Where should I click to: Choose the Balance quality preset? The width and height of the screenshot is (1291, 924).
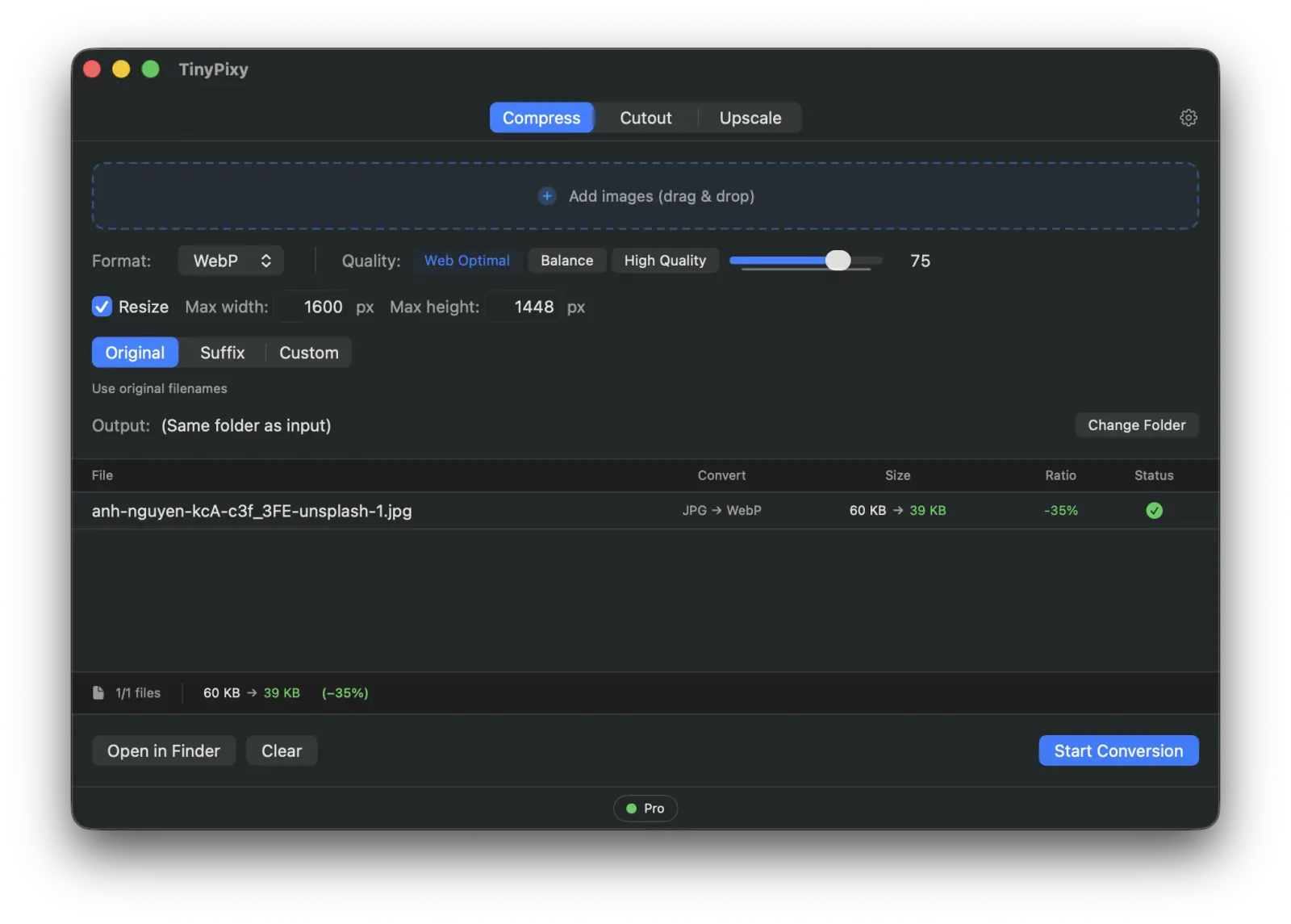[x=566, y=261]
